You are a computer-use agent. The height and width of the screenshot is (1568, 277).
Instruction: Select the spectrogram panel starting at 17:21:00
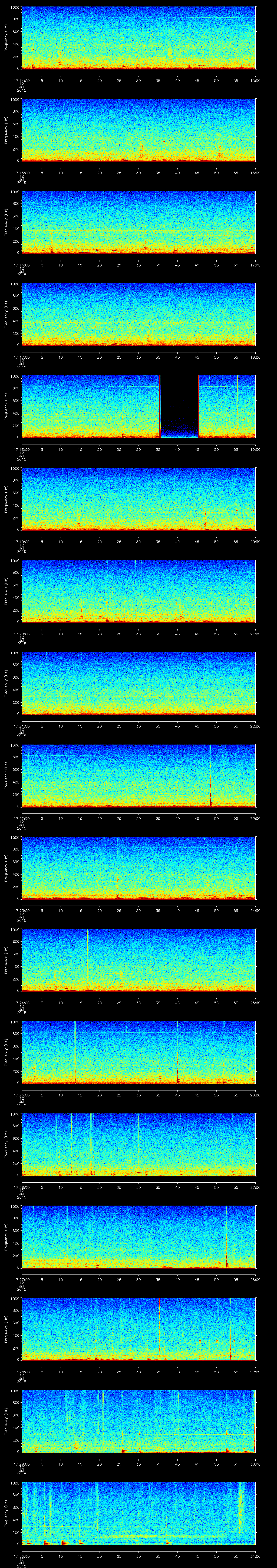(139, 683)
